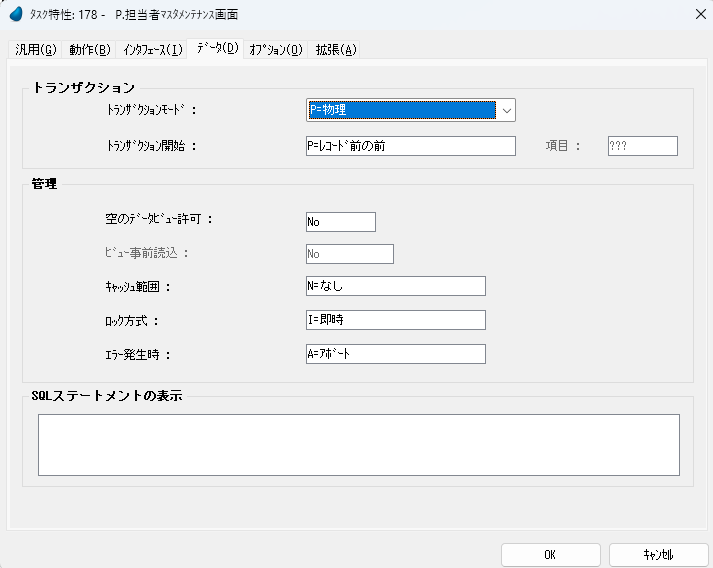The height and width of the screenshot is (568, 713).
Task: Select the インタフェース(I) tab
Action: click(152, 50)
